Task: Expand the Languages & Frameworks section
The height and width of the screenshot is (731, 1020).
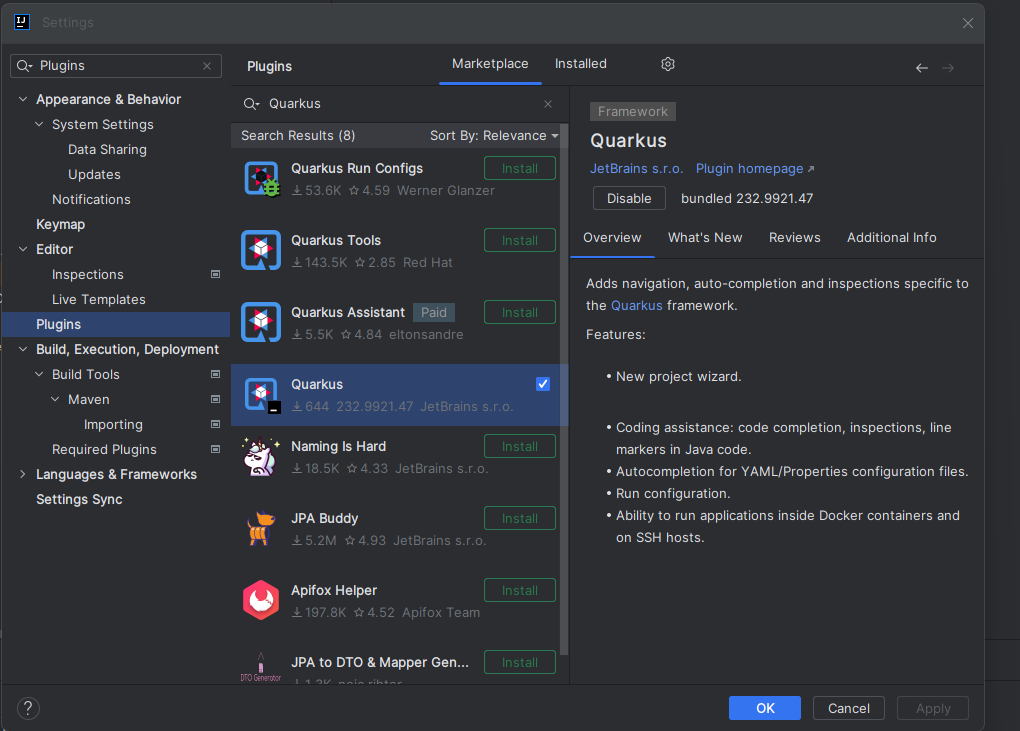Action: point(23,474)
